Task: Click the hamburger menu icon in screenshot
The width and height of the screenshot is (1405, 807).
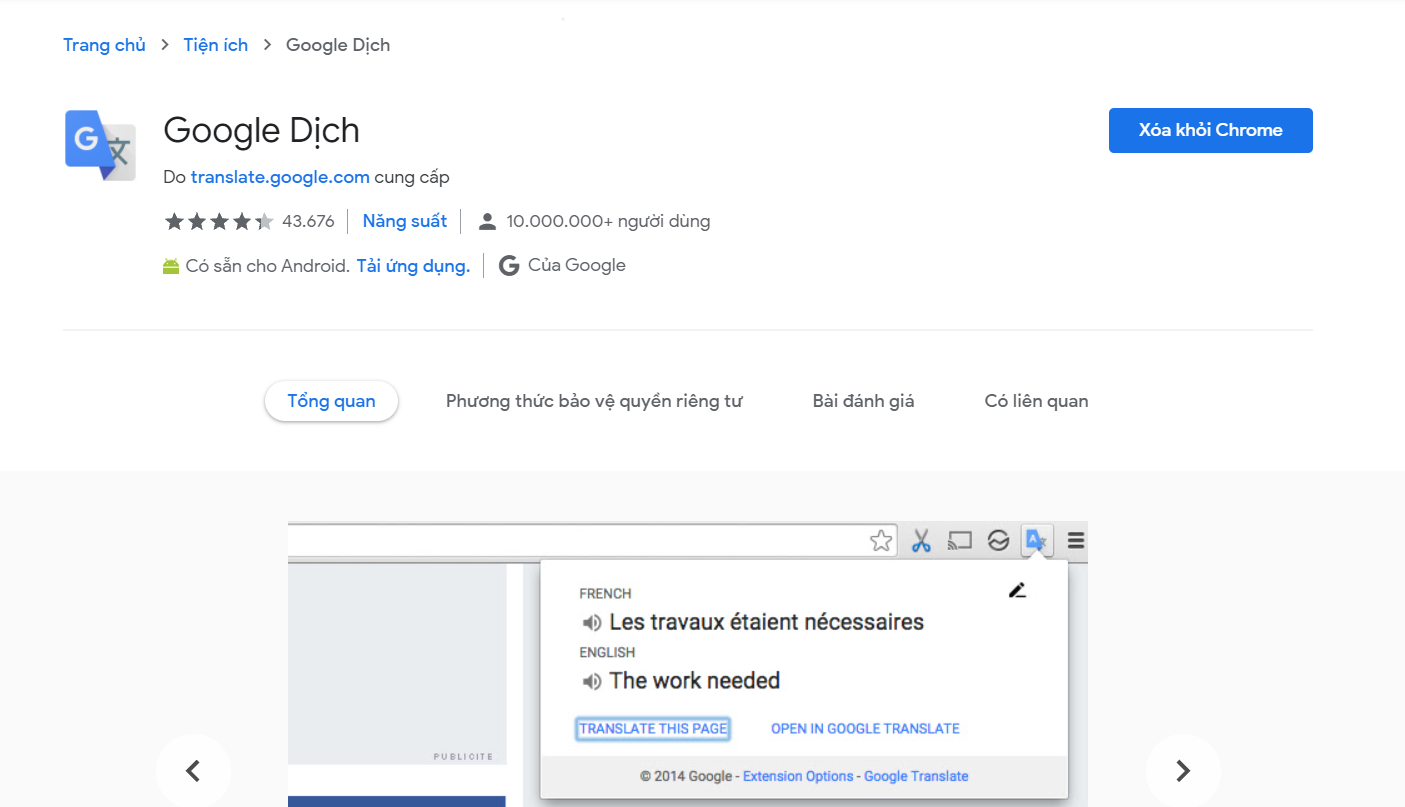Action: coord(1076,541)
